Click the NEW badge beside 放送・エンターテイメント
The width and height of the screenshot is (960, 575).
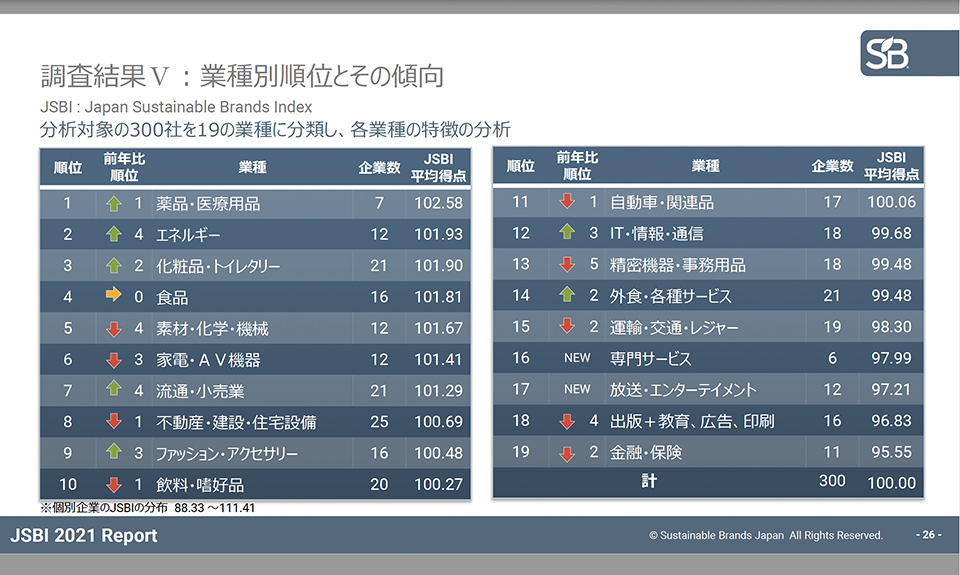tap(577, 389)
